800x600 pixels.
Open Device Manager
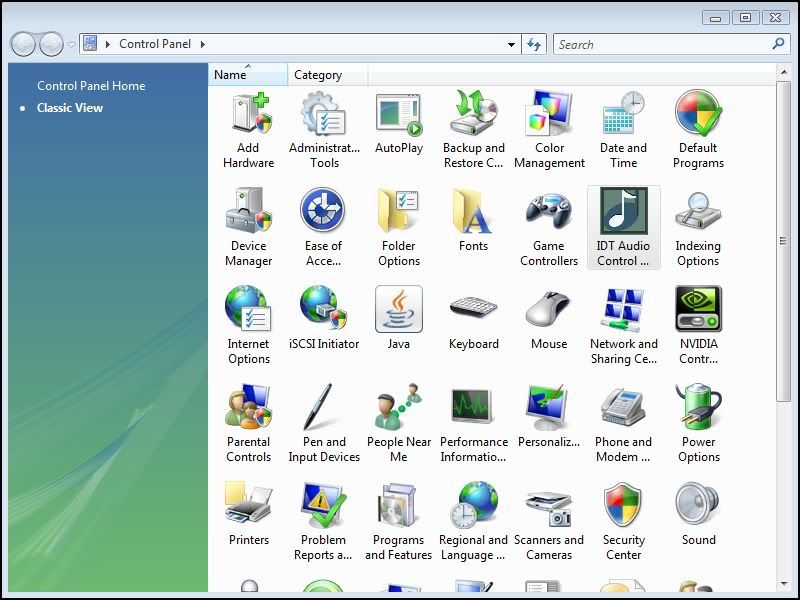pos(248,228)
